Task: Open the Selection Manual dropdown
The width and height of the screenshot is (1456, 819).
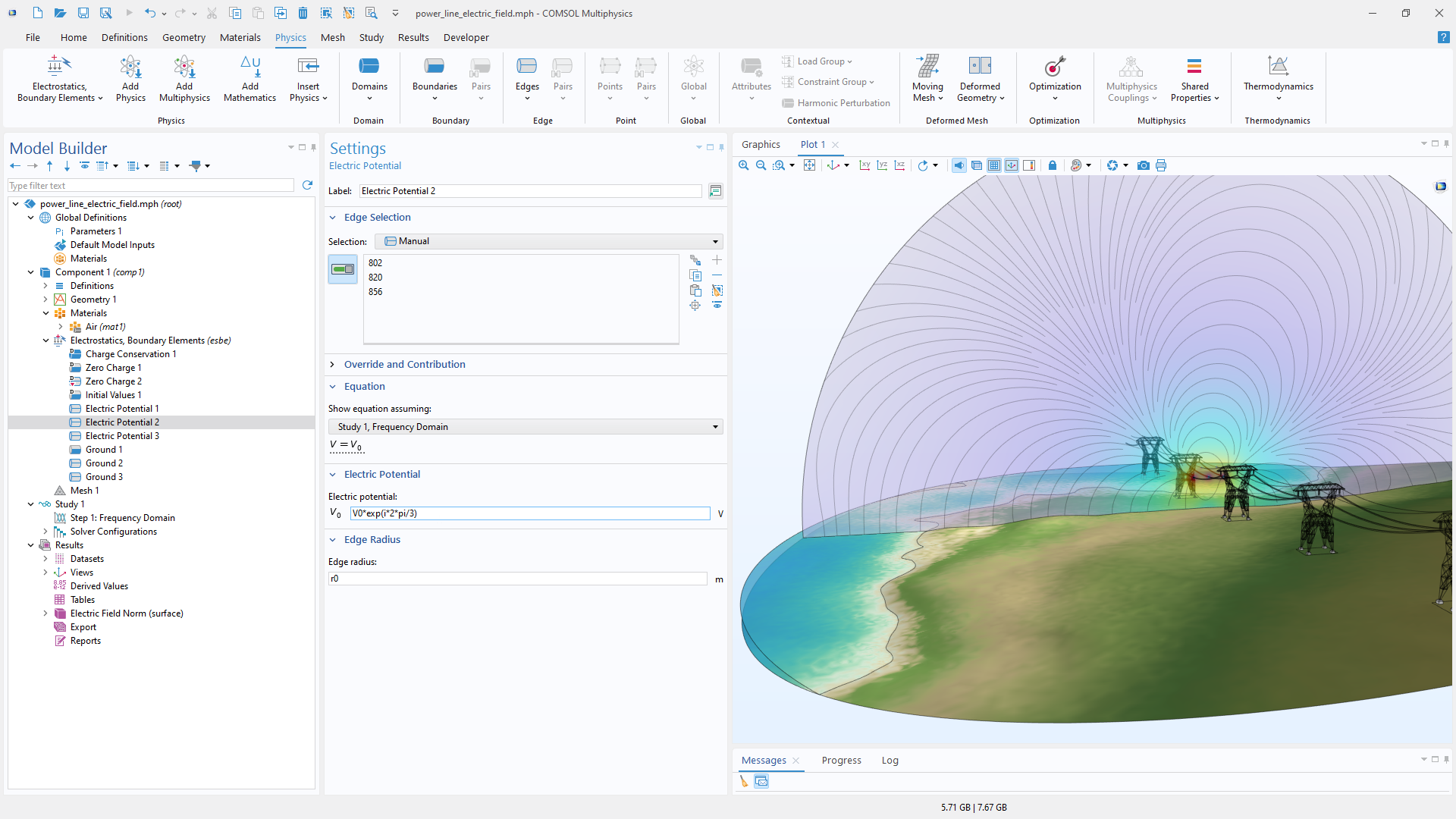Action: click(x=549, y=241)
